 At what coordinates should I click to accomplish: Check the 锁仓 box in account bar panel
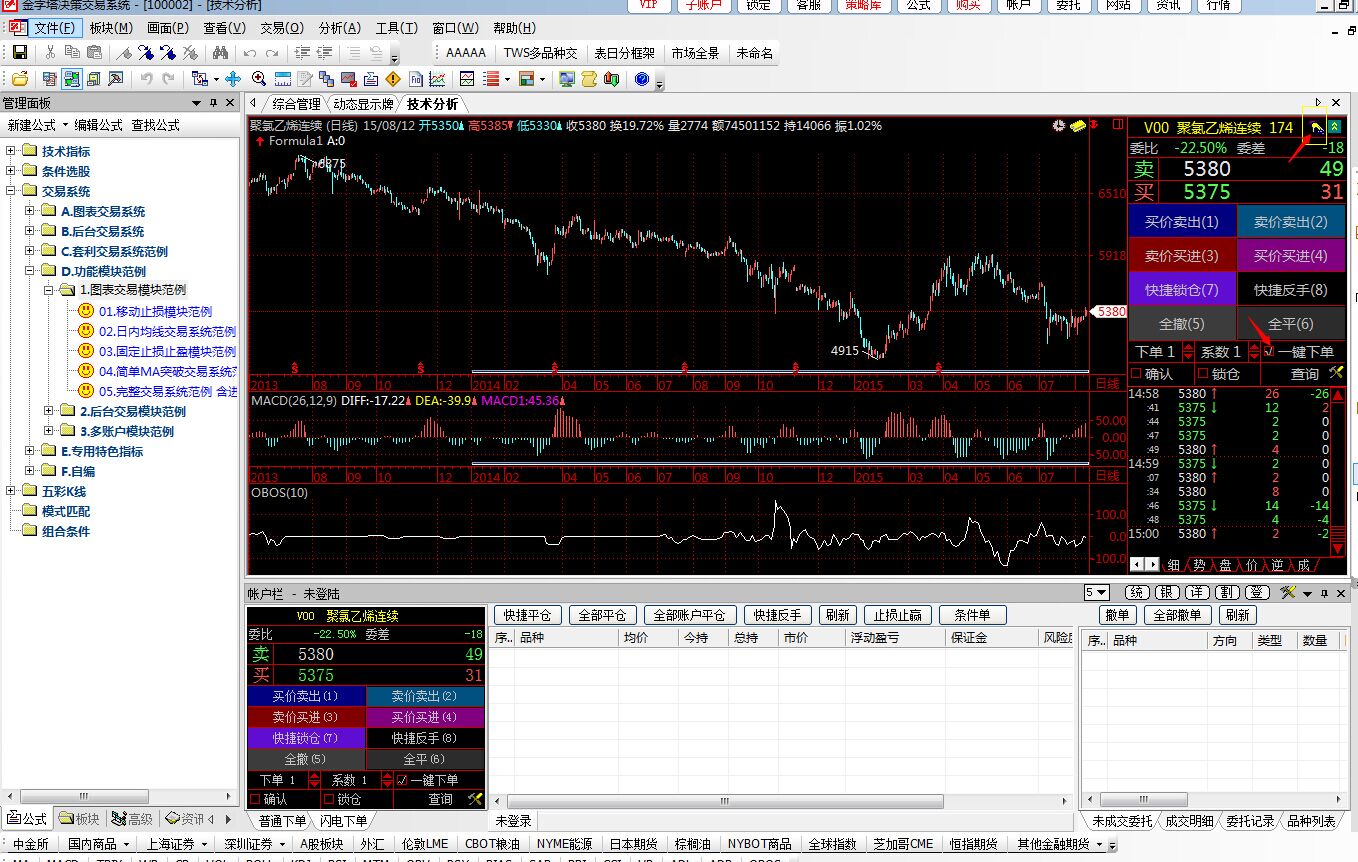(x=328, y=799)
